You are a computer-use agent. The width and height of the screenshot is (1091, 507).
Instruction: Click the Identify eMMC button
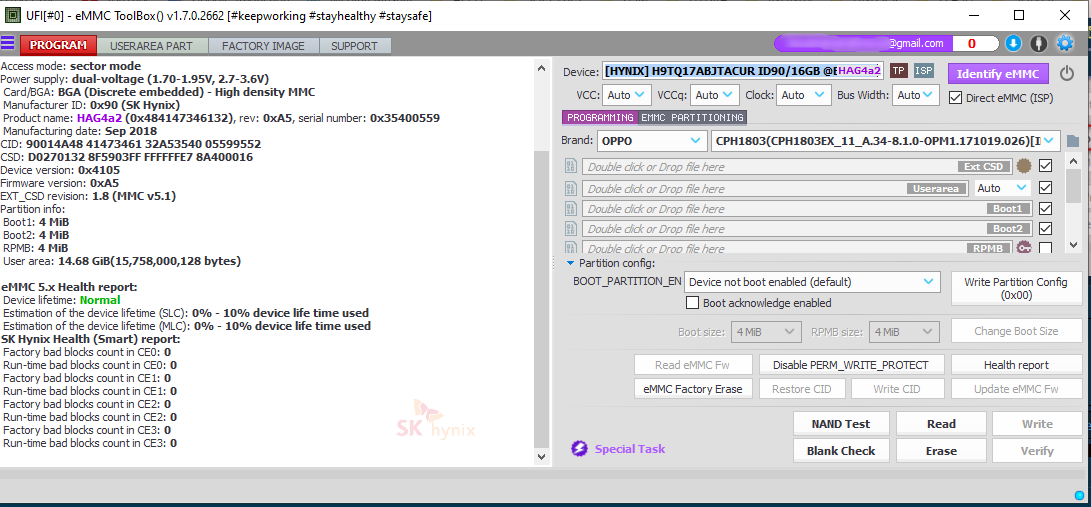click(998, 74)
